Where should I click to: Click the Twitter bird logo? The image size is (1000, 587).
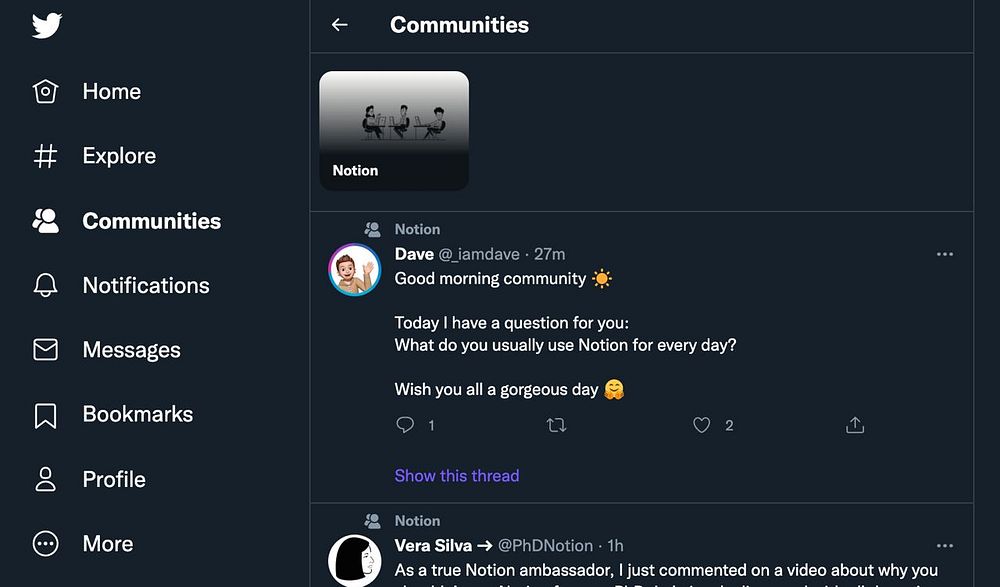[47, 25]
